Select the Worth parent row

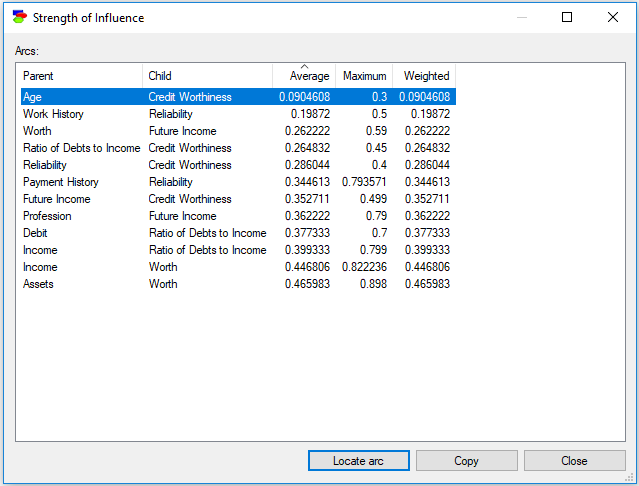[x=238, y=131]
